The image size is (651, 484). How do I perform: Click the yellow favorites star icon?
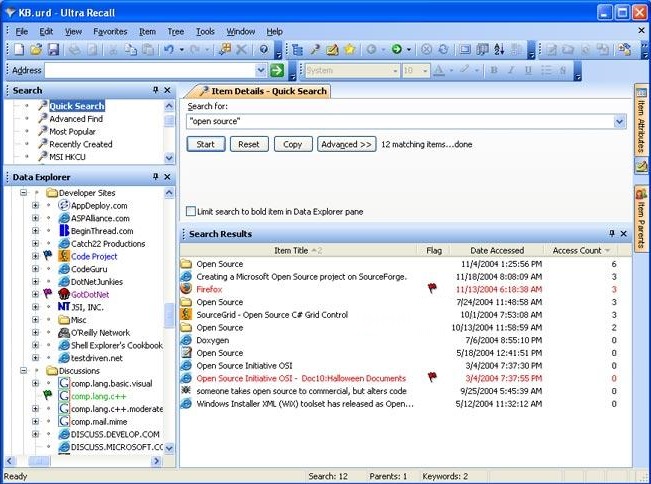tap(350, 50)
